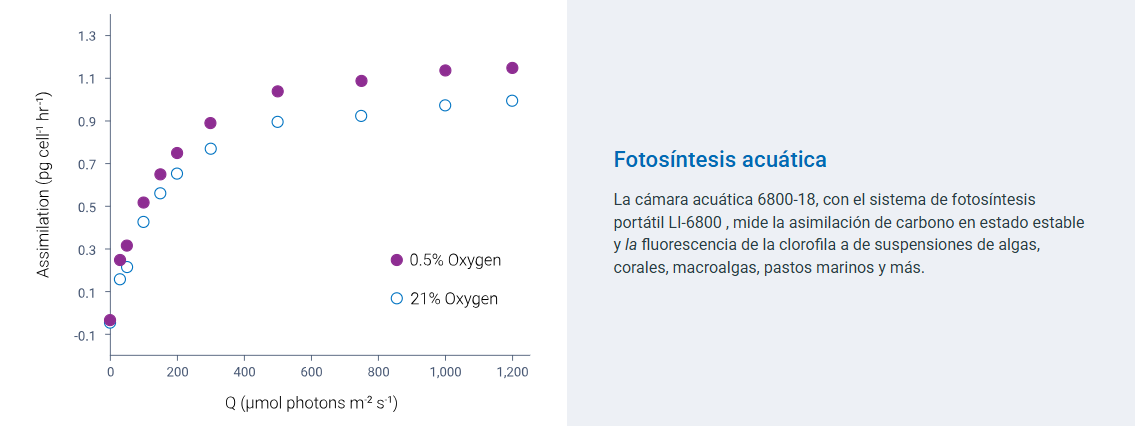Click the hollow 21% Oxygen legend marker
The width and height of the screenshot is (1135, 426).
coord(396,298)
